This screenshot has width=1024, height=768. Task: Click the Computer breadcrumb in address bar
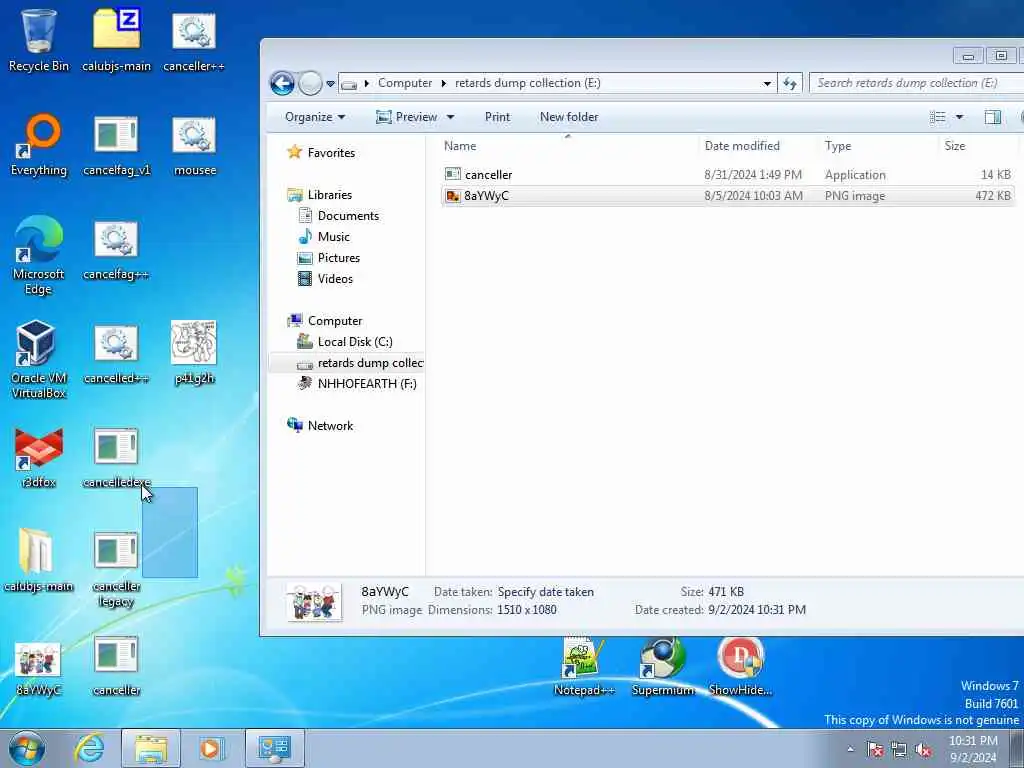pos(405,83)
